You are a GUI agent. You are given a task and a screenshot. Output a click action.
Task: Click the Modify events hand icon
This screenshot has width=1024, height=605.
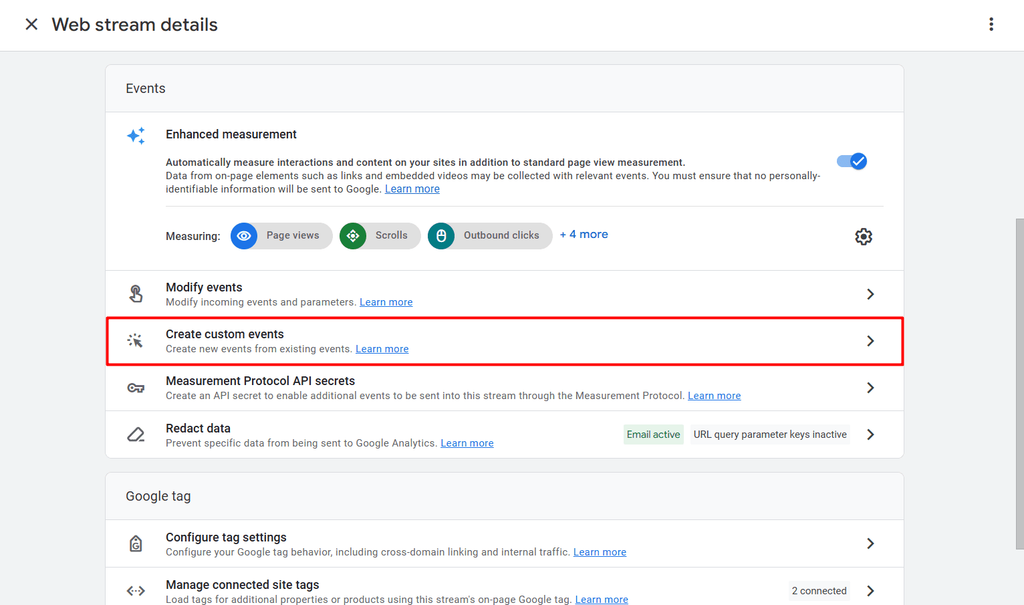tap(136, 294)
